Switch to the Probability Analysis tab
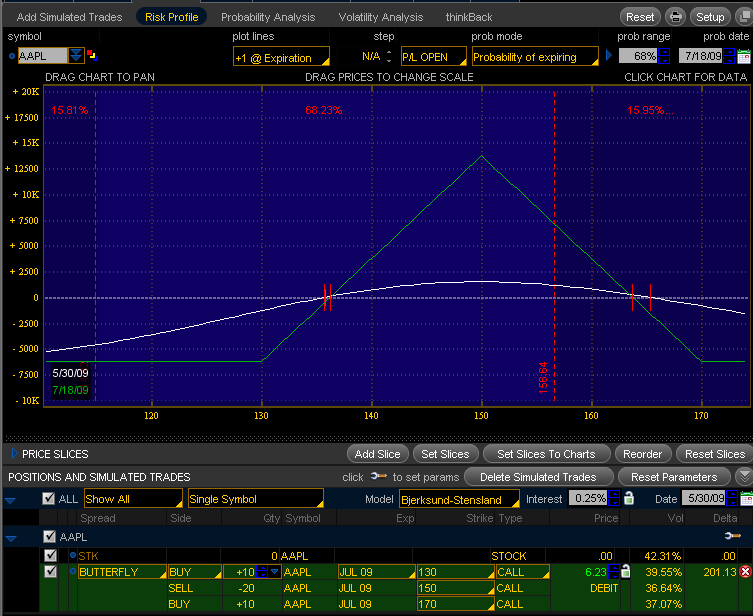This screenshot has height=616, width=753. 267,17
